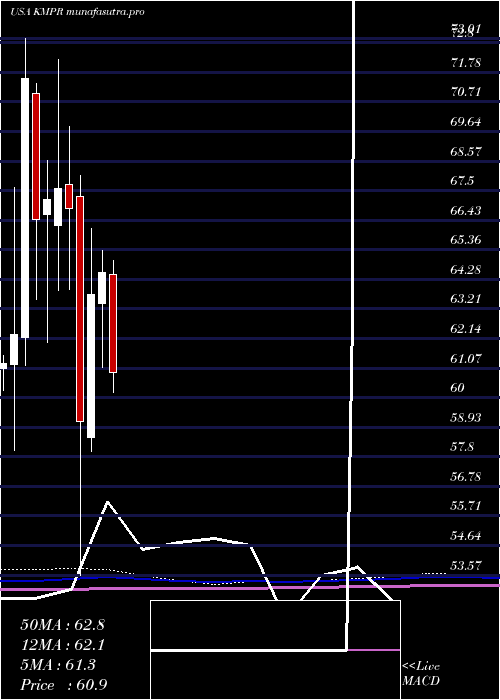Click the 62.14 price axis label
This screenshot has width=500, height=700.
tap(466, 329)
